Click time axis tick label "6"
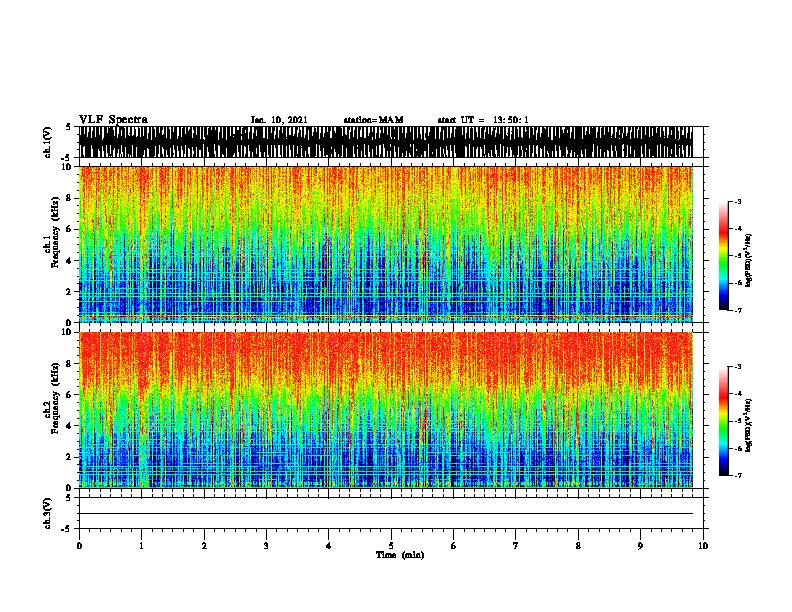This screenshot has width=792, height=612. coord(454,546)
